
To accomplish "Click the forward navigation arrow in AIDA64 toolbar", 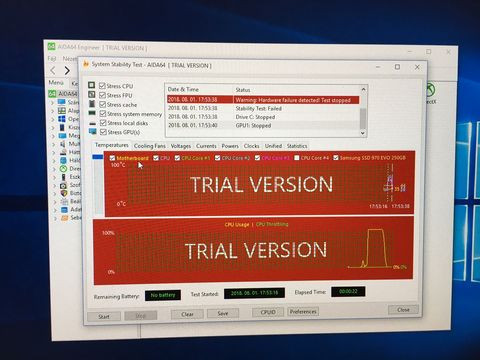I will click(x=67, y=70).
